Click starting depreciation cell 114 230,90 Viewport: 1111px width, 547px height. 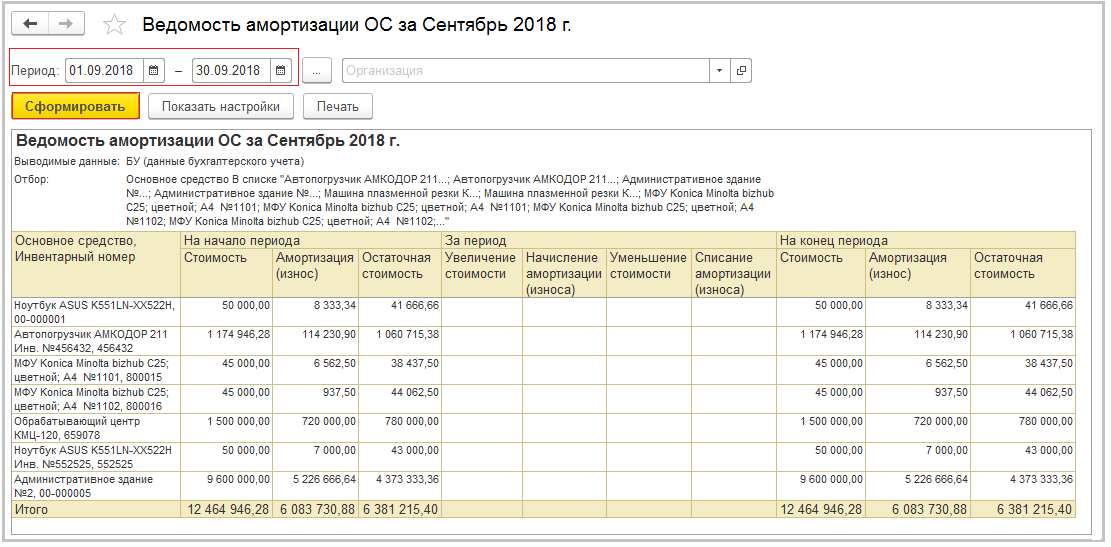(x=315, y=341)
